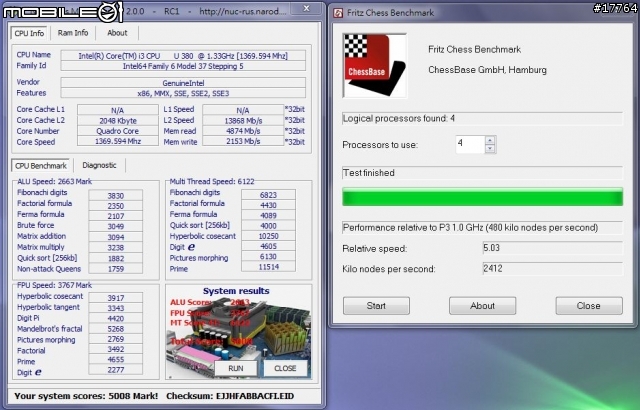The width and height of the screenshot is (640, 410).
Task: Click the Core Speed value 1369.594 Mhz
Action: (118, 142)
